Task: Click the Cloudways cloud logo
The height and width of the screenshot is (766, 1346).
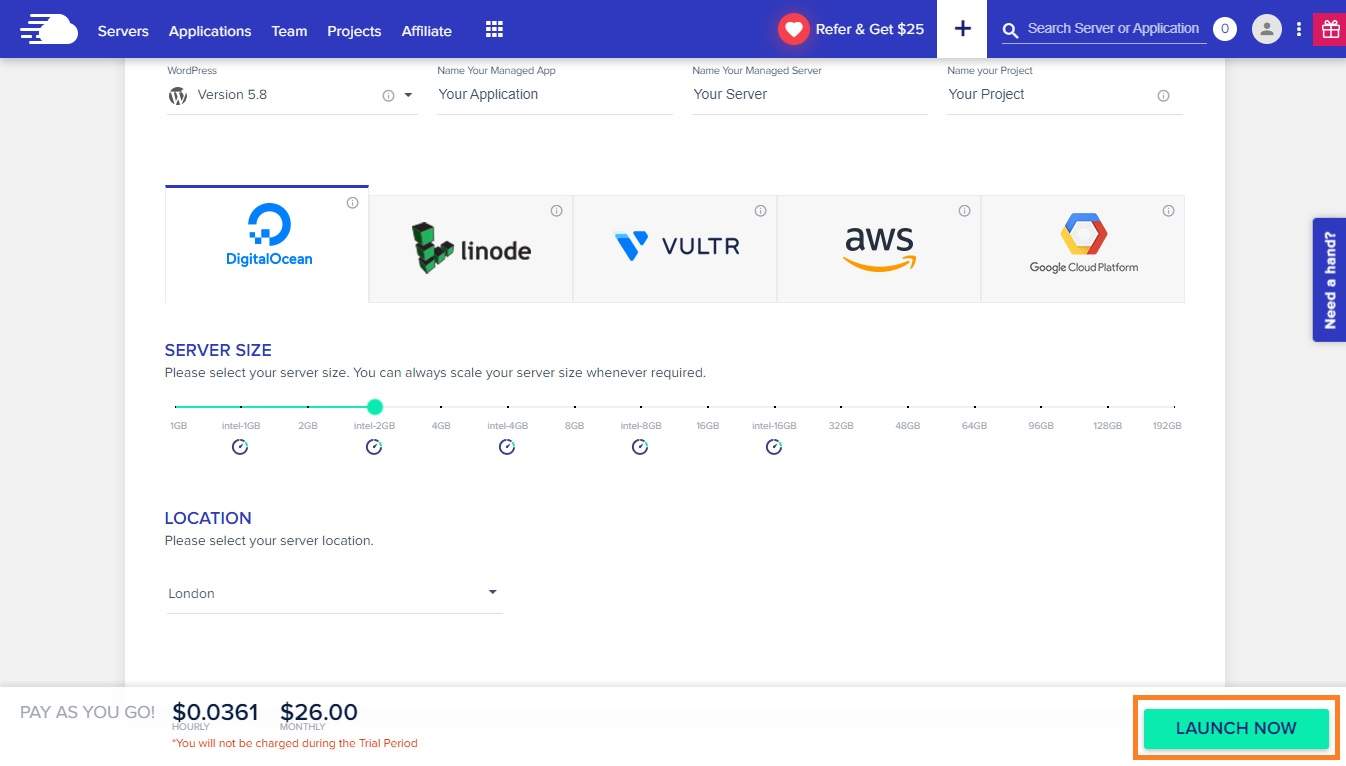Action: click(49, 30)
